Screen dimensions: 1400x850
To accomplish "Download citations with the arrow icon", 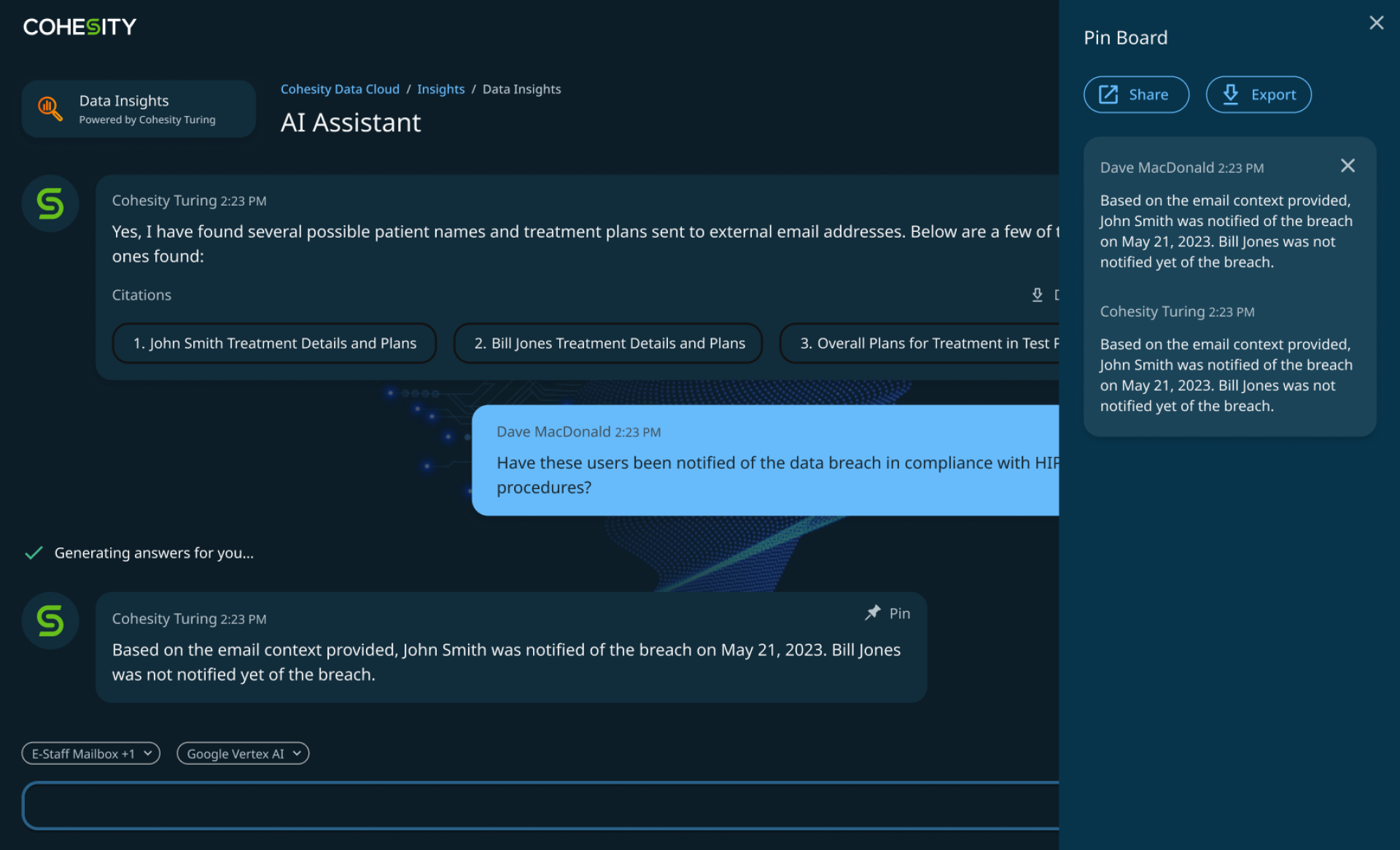I will click(1037, 295).
